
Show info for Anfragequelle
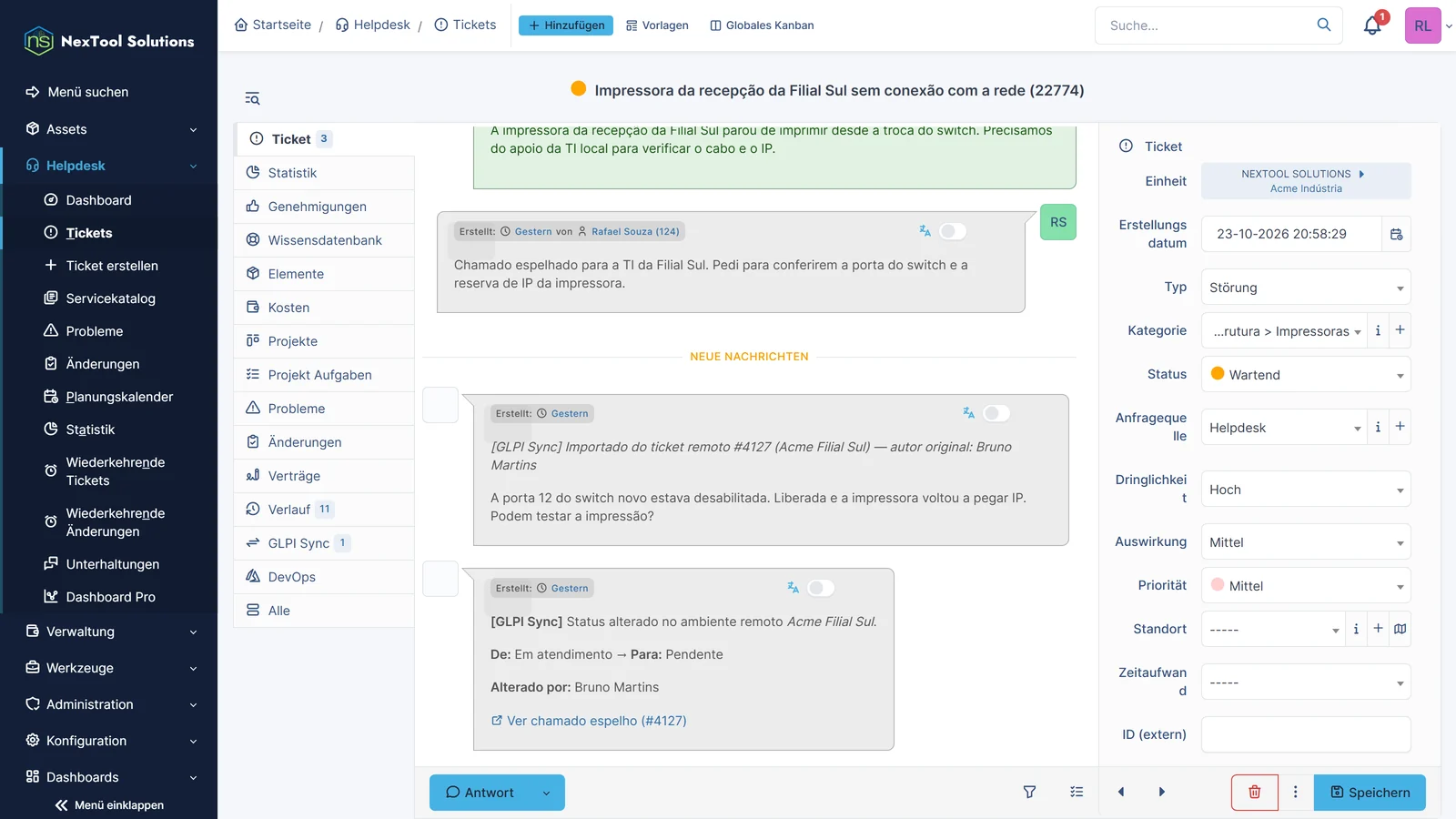click(x=1378, y=427)
